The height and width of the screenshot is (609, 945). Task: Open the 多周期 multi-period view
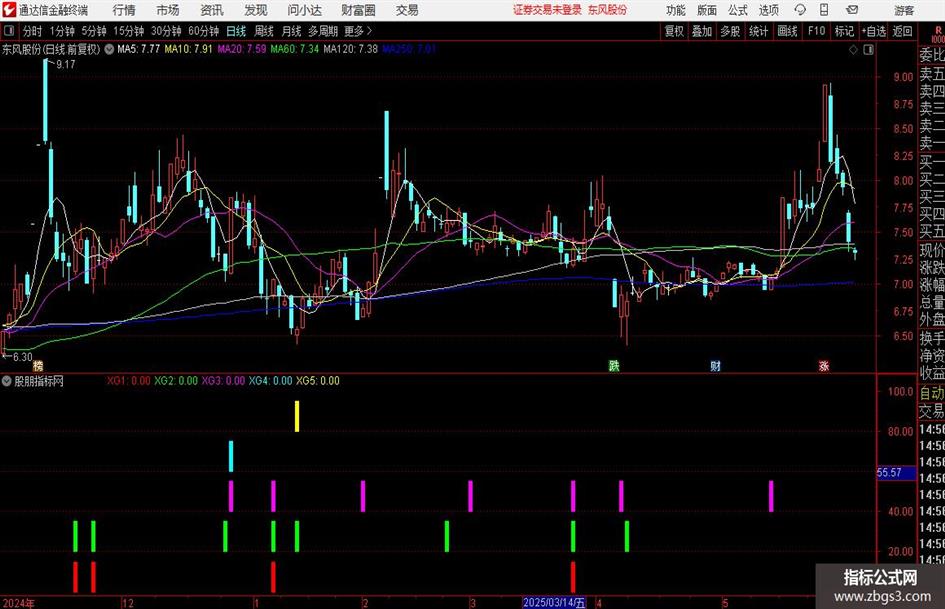pyautogui.click(x=323, y=31)
